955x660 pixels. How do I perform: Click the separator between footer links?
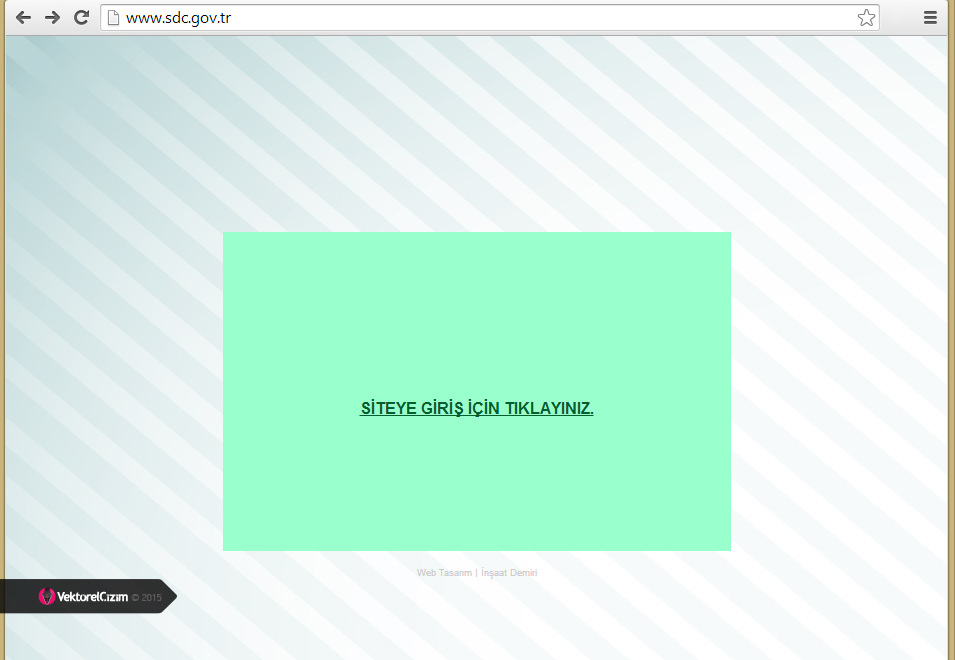[x=476, y=573]
